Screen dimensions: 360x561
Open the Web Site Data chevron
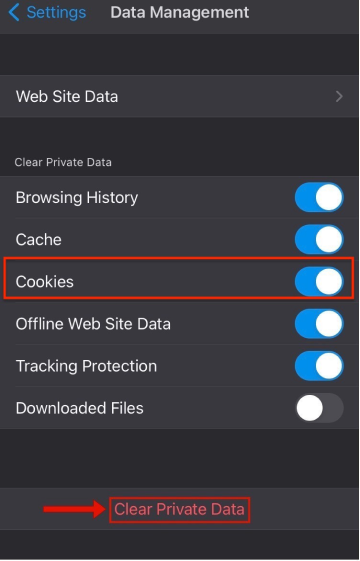coord(339,96)
